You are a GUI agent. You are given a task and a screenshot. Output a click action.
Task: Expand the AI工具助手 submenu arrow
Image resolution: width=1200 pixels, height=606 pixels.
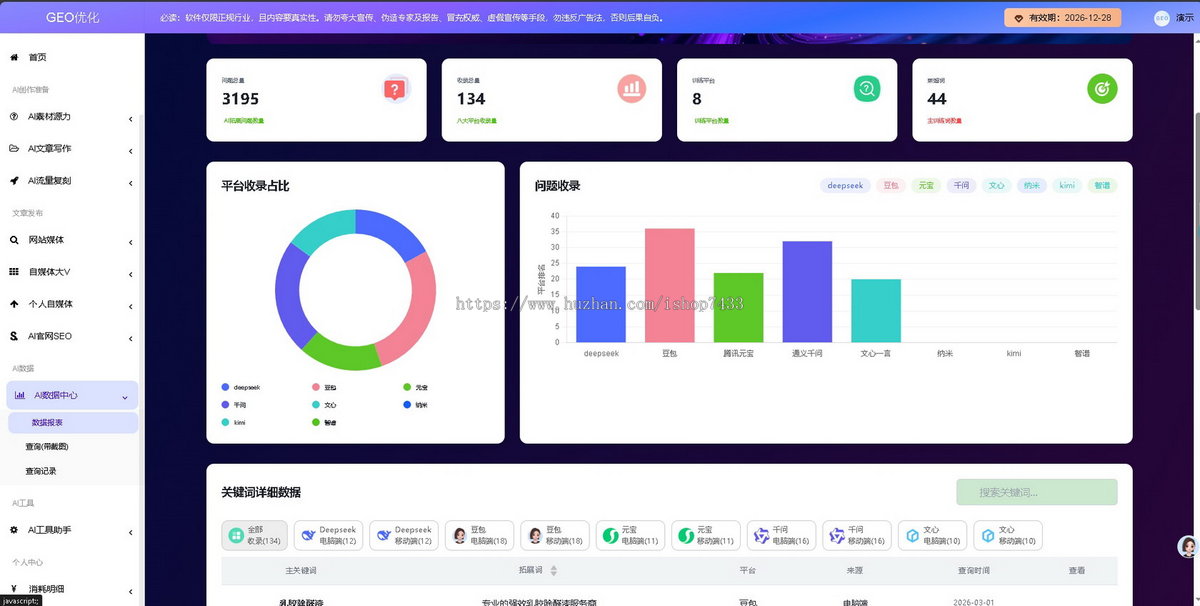tap(131, 532)
